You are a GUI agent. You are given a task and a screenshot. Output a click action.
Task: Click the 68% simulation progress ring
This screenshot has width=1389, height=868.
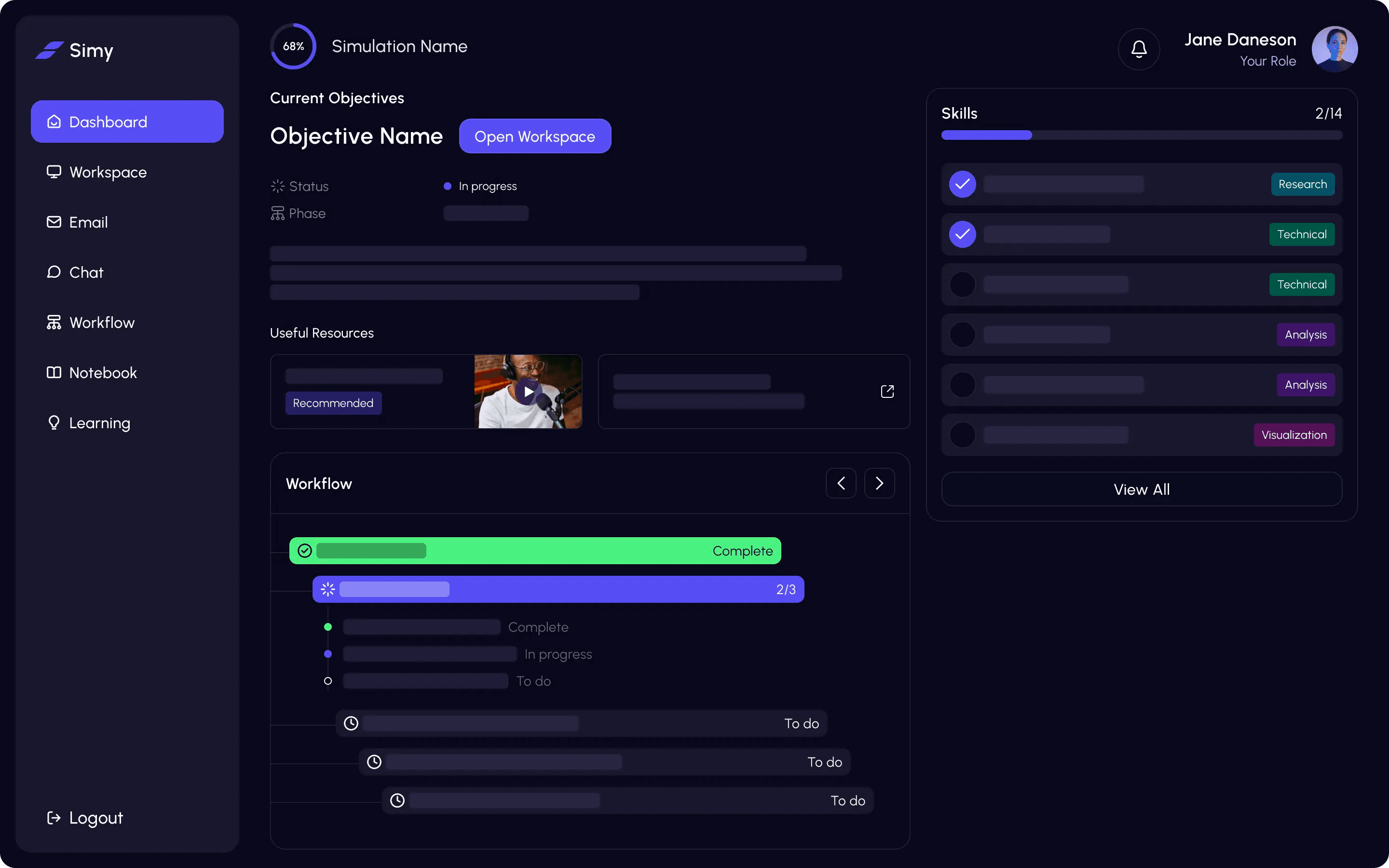coord(293,46)
